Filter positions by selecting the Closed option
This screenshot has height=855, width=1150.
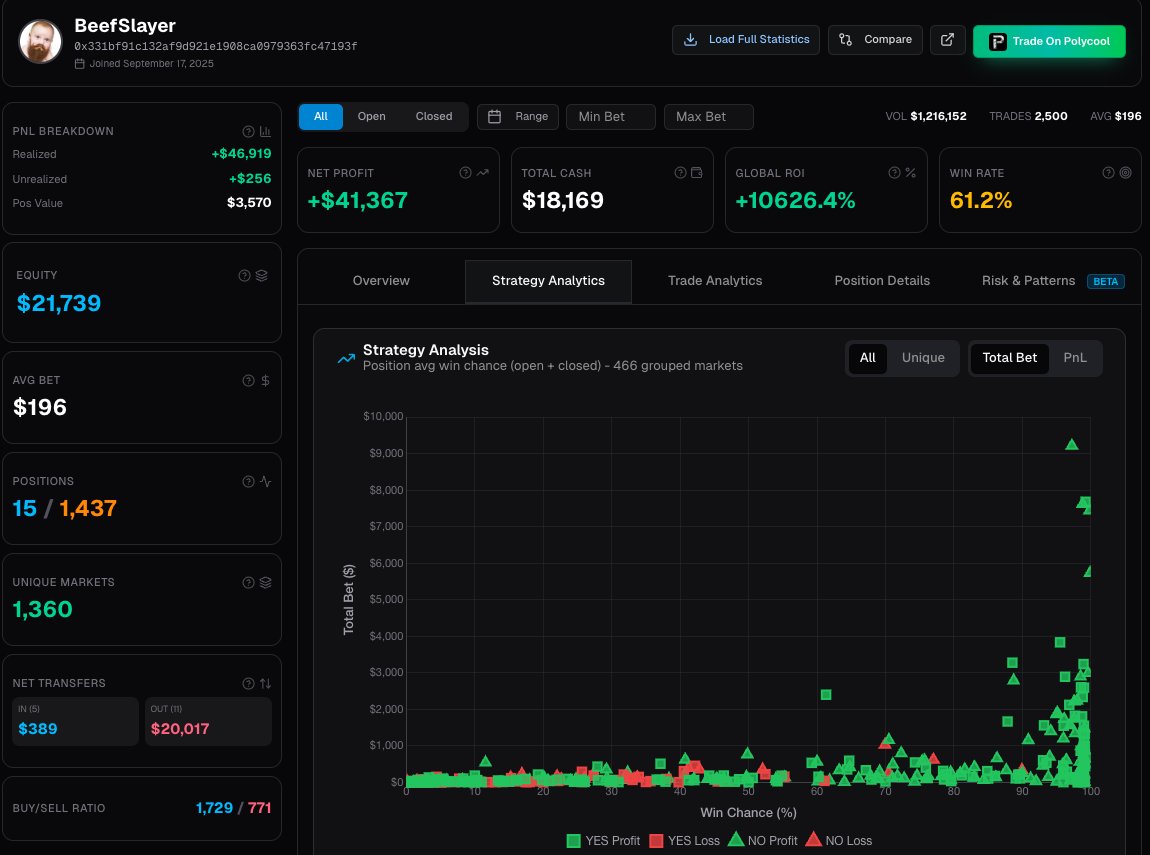433,116
